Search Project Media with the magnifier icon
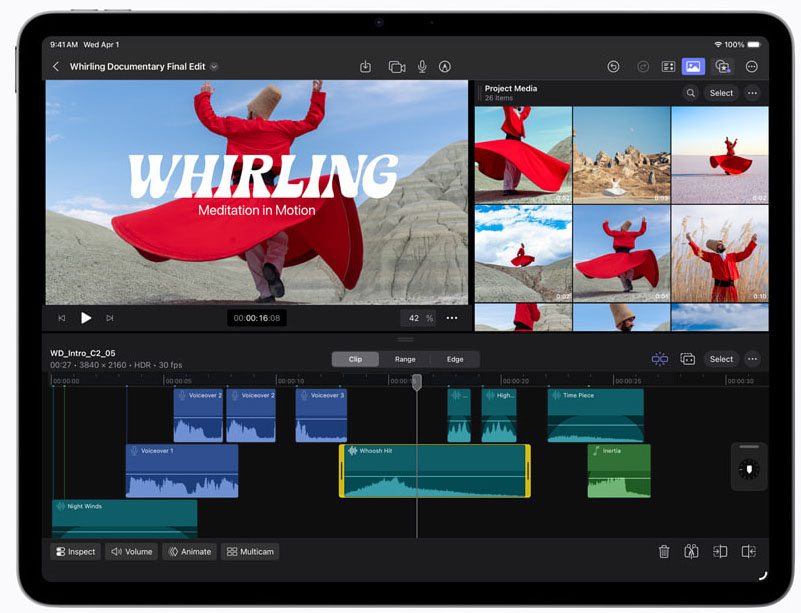Screen dimensions: 801x613 click(690, 93)
